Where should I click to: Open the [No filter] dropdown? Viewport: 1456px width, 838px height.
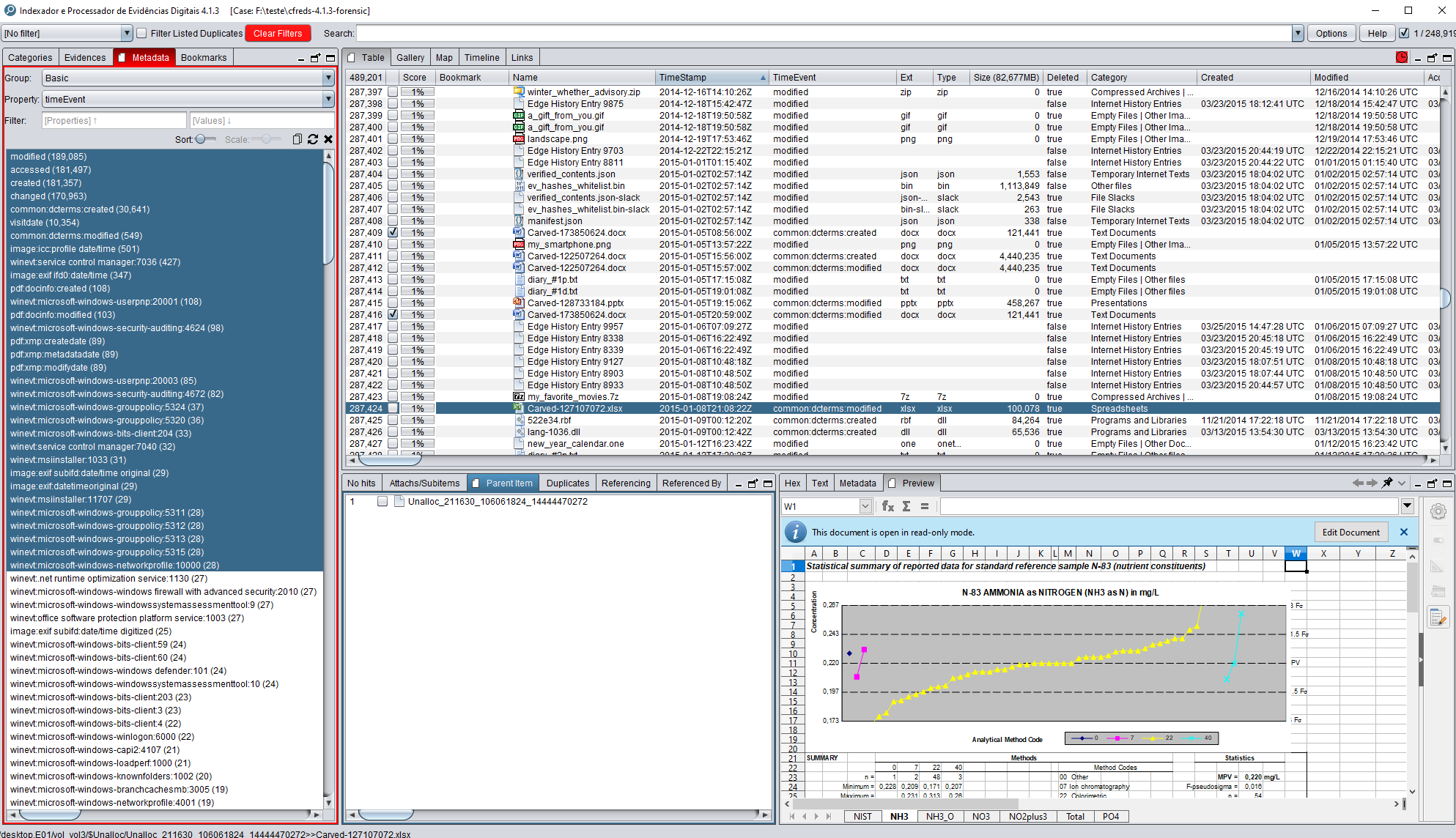127,33
